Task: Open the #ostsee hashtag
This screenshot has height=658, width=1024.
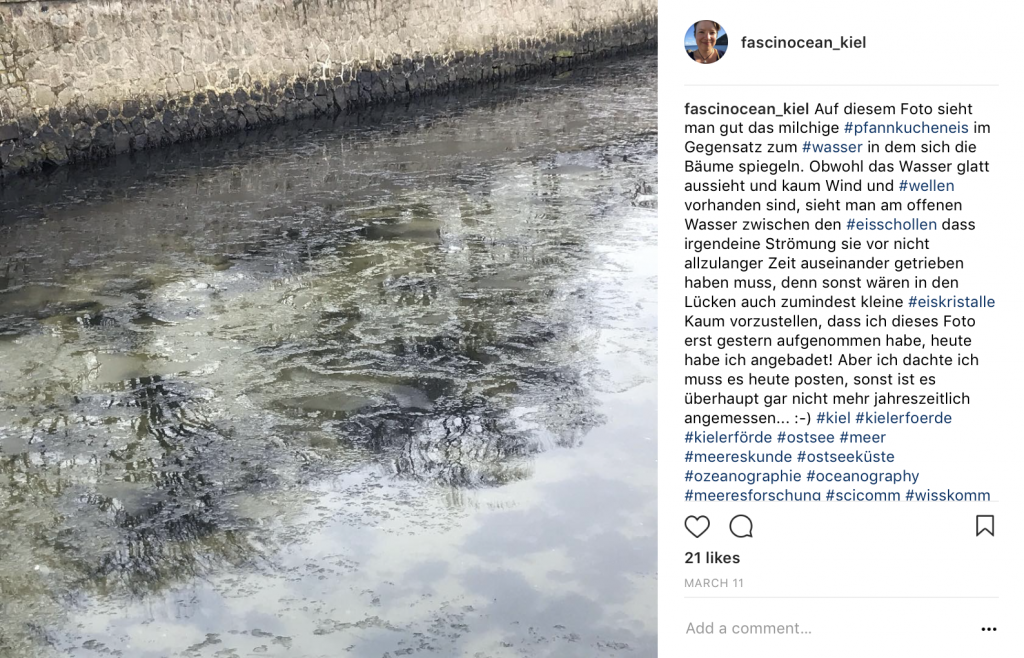Action: tap(805, 437)
